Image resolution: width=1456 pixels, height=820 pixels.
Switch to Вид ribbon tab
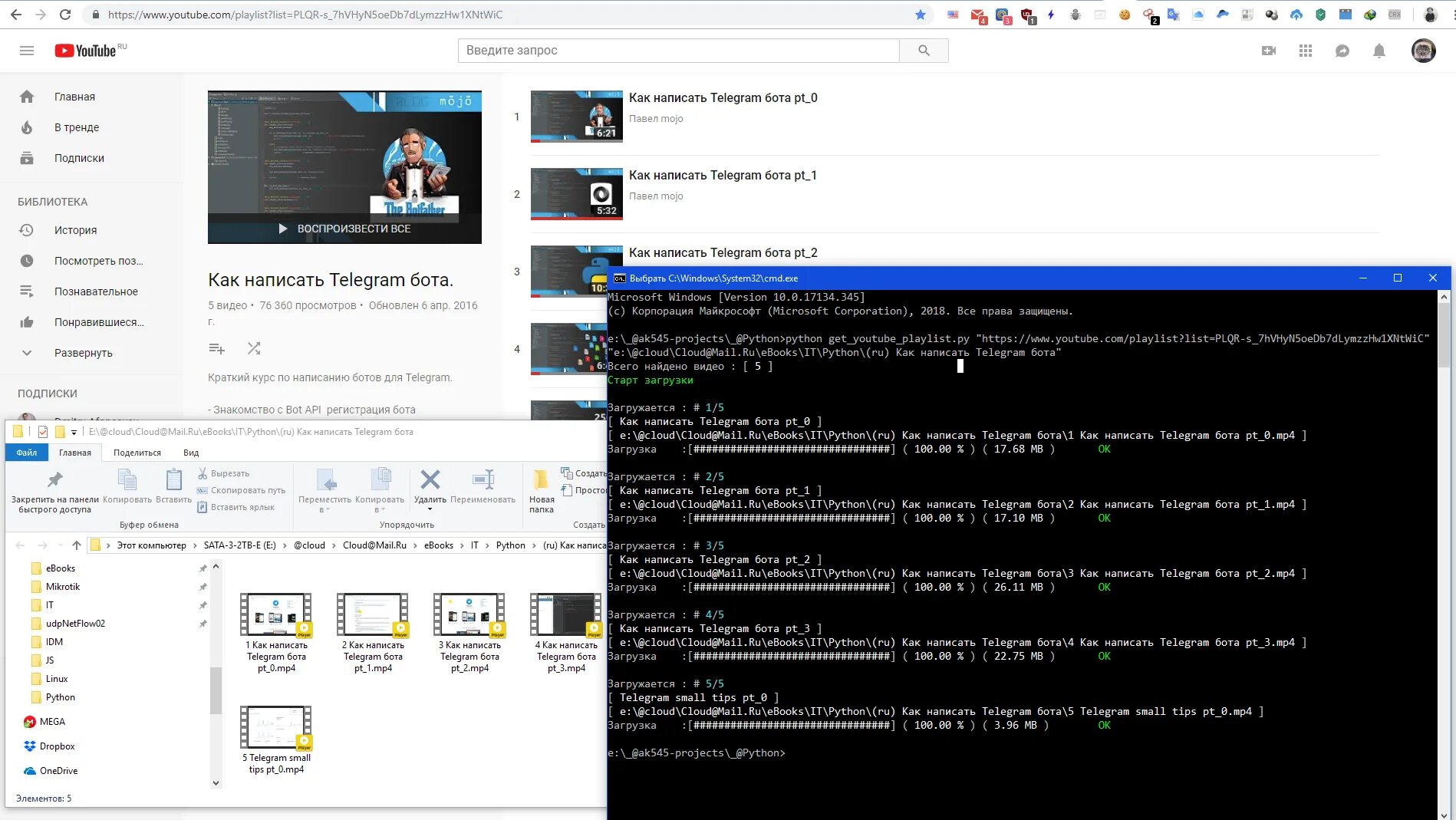tap(191, 453)
